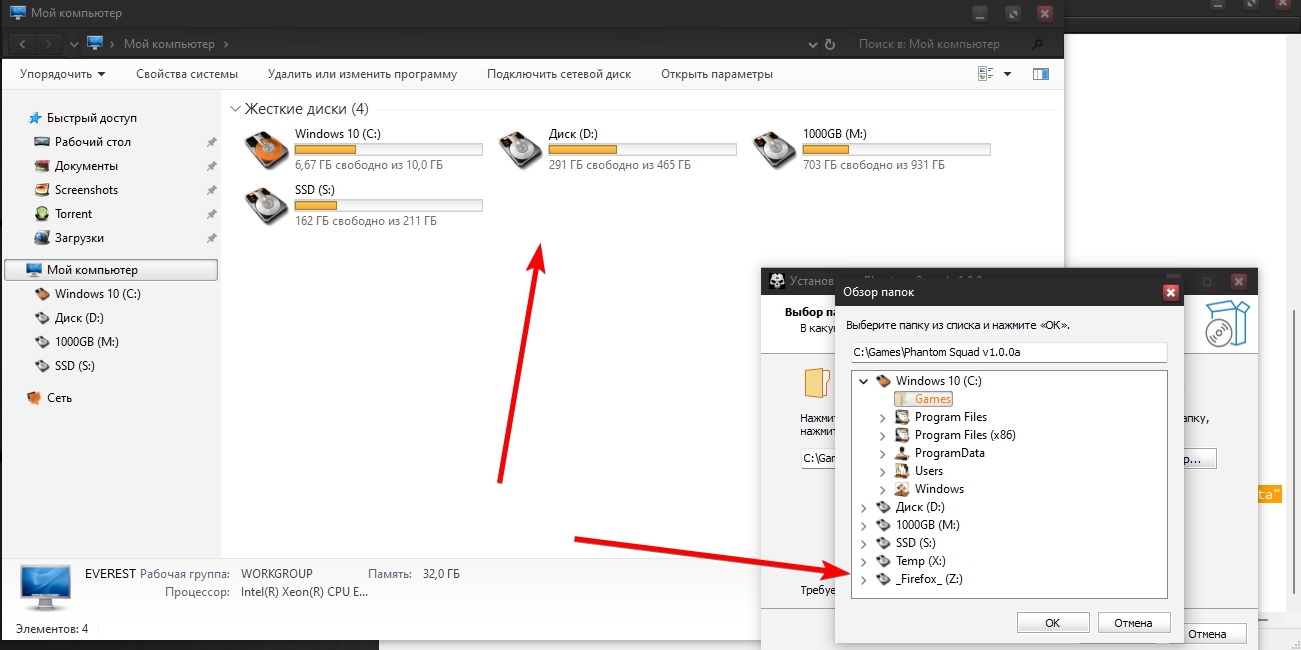Image resolution: width=1301 pixels, height=650 pixels.
Task: Select Temp (X:) drive in tree
Action: (920, 561)
